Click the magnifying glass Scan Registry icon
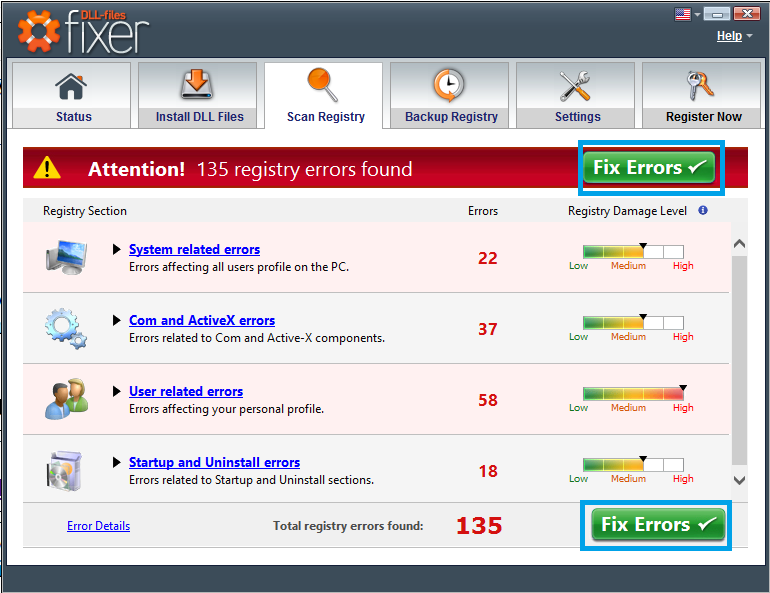This screenshot has width=770, height=593. click(x=323, y=85)
